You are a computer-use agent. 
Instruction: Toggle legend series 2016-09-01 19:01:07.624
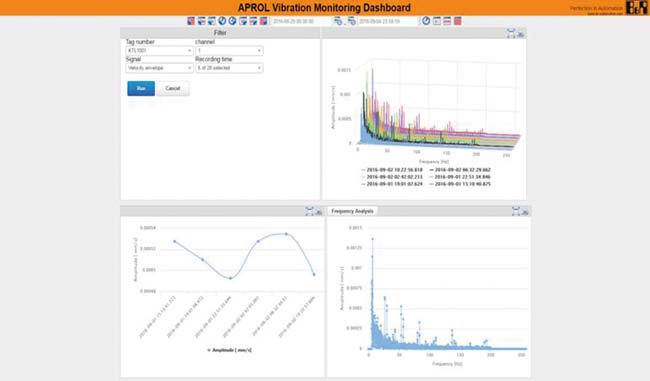[x=392, y=184]
